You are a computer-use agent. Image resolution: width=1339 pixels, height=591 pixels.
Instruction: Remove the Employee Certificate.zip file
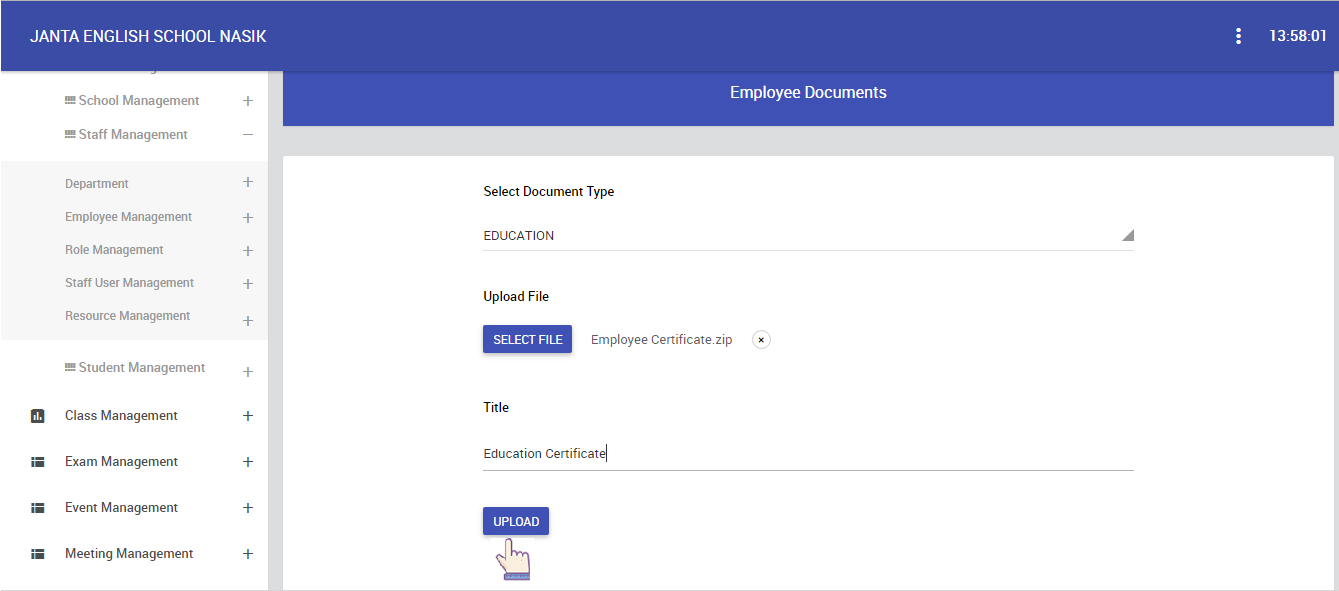[761, 340]
